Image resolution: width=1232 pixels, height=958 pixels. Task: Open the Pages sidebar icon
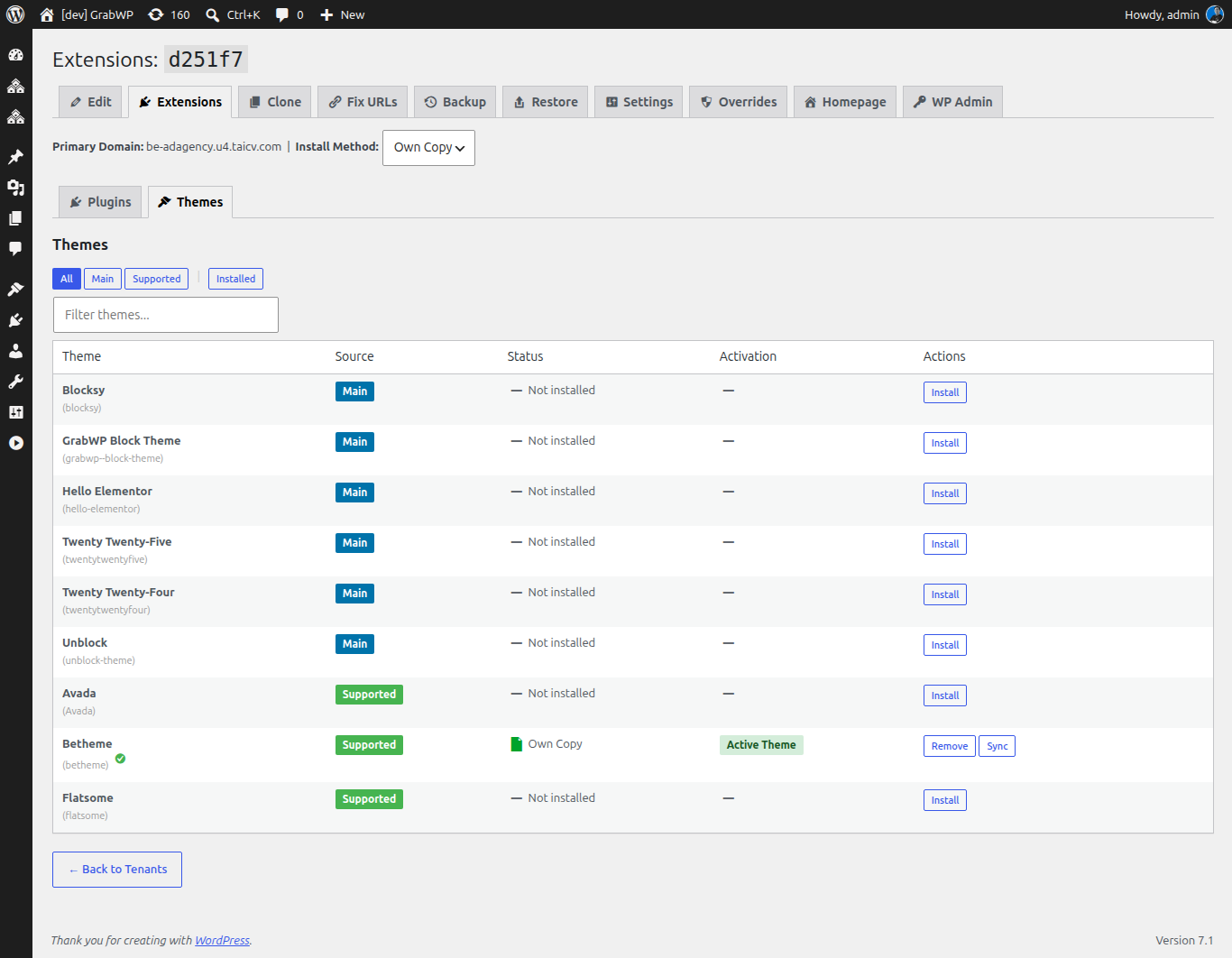[x=15, y=218]
